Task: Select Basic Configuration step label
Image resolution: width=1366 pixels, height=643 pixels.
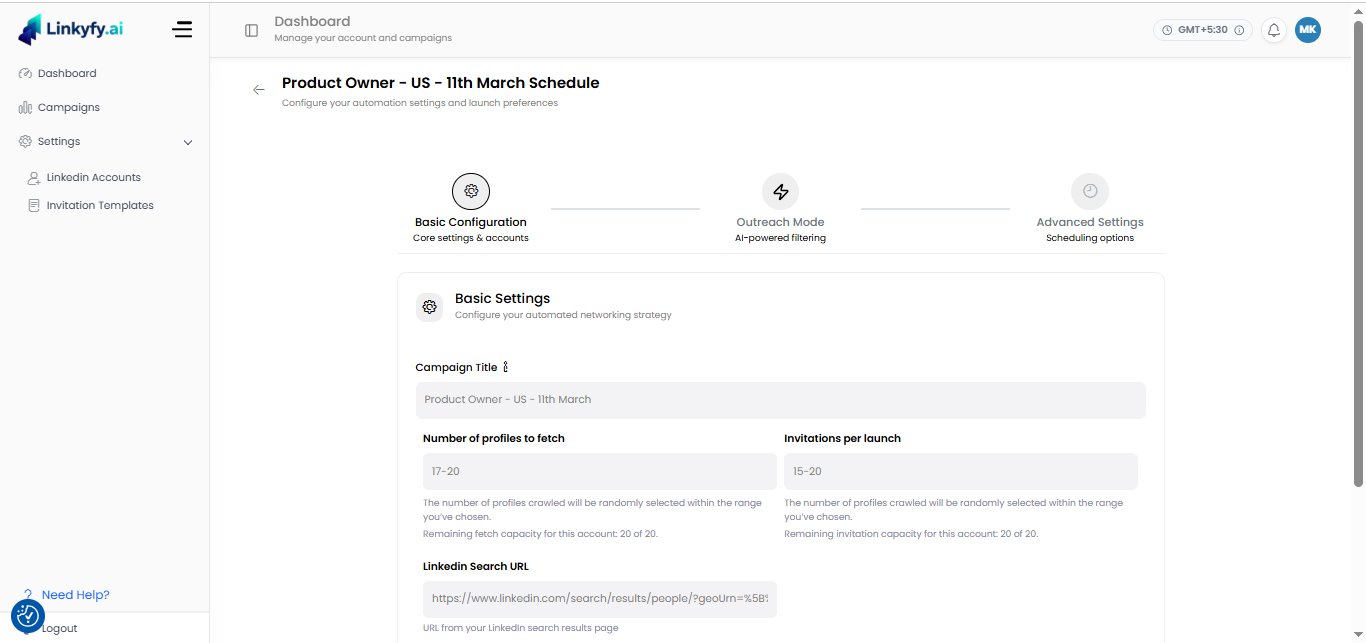Action: pyautogui.click(x=471, y=222)
